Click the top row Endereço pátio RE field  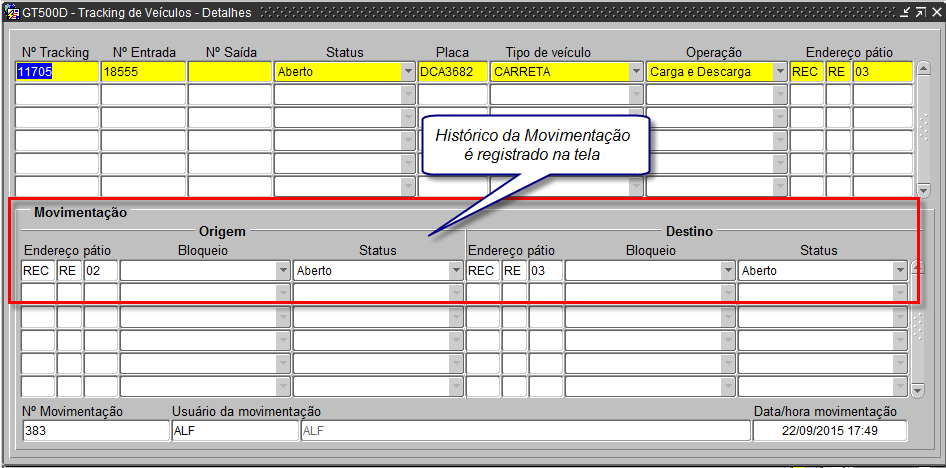838,72
